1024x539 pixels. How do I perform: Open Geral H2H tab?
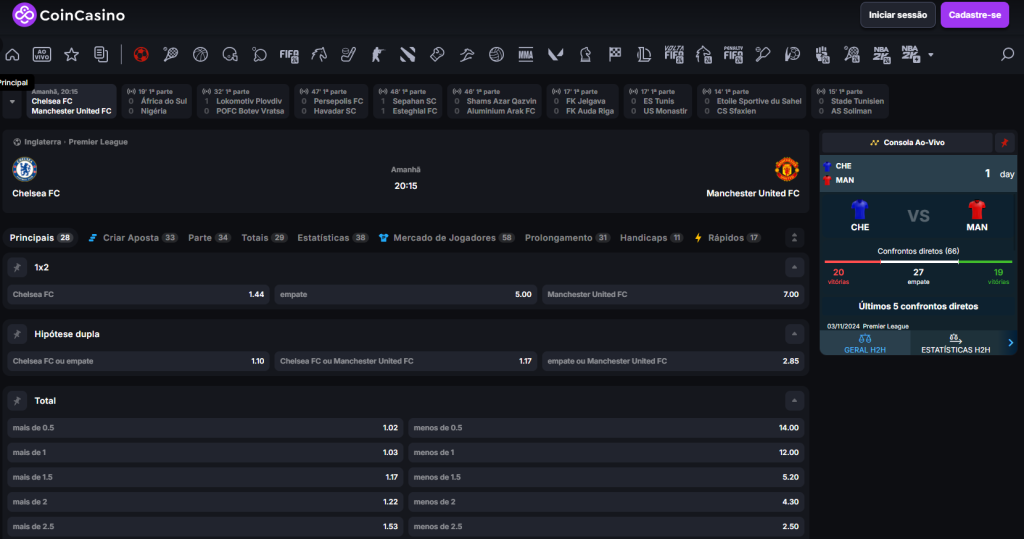pos(865,343)
